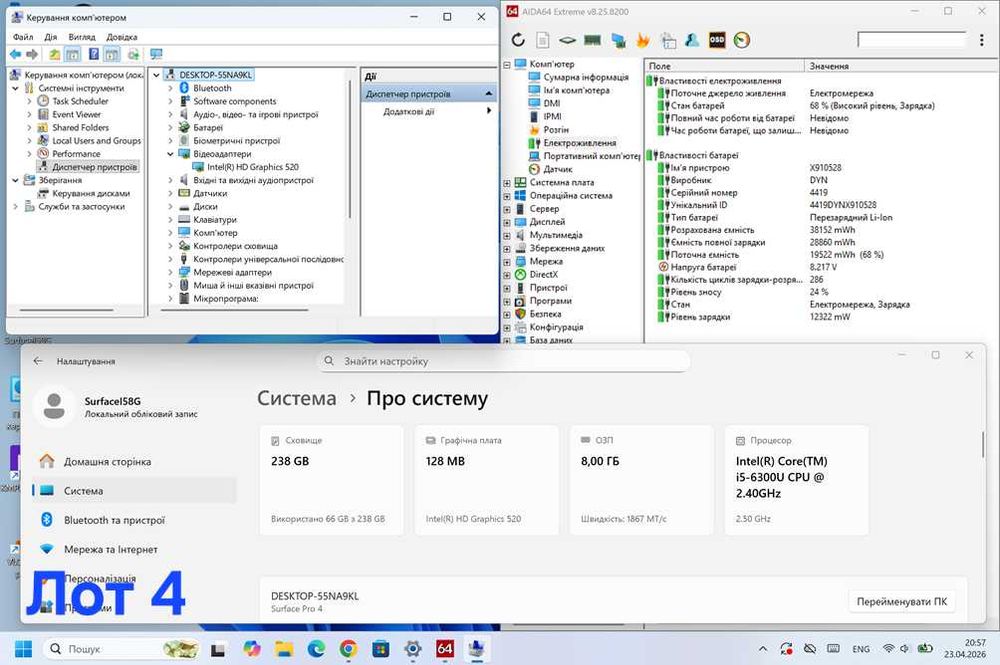The height and width of the screenshot is (665, 1000).
Task: Select Керування дисками in the tree
Action: pyautogui.click(x=91, y=193)
